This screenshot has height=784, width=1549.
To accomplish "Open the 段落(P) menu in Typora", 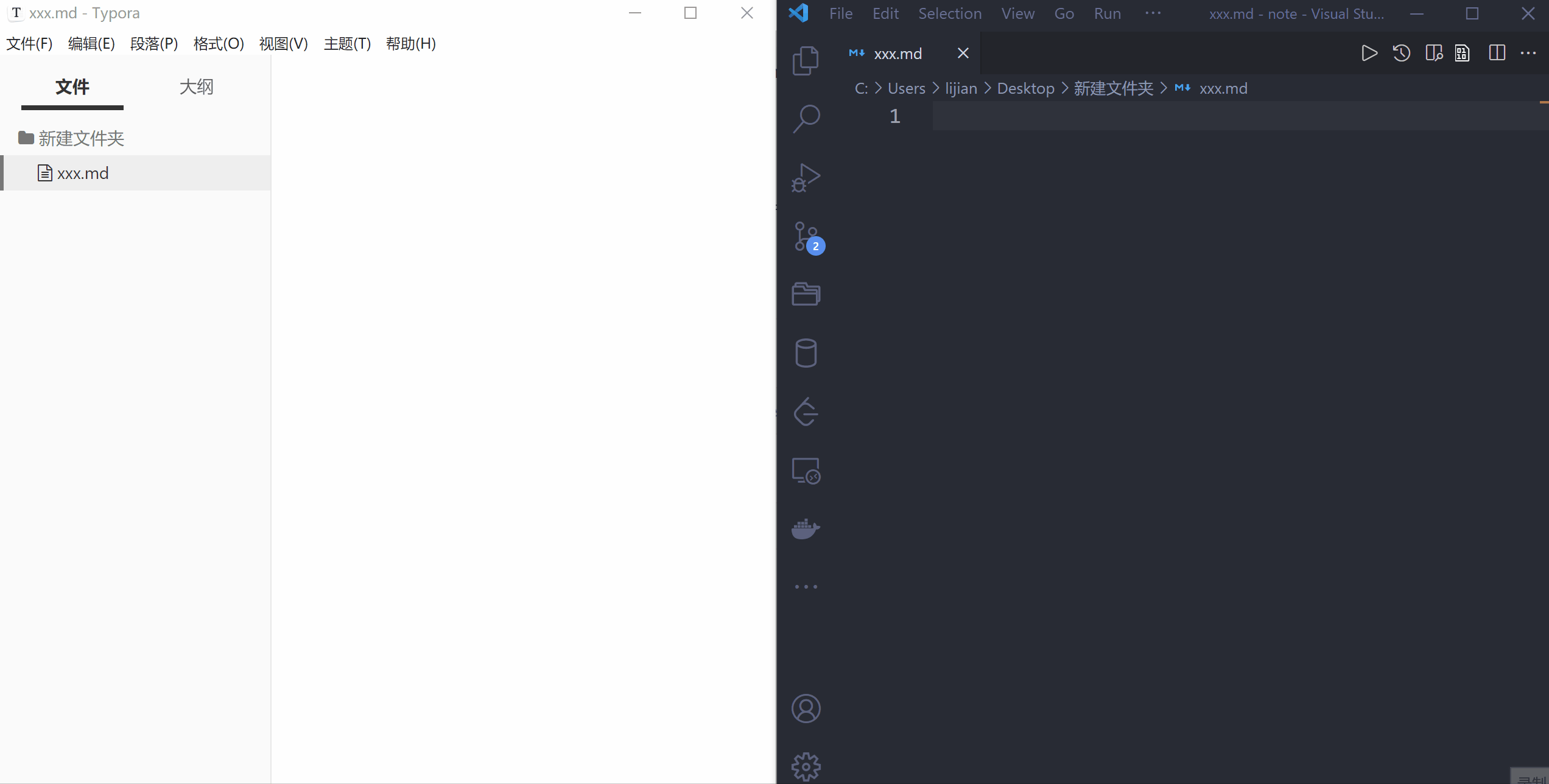I will (x=153, y=43).
